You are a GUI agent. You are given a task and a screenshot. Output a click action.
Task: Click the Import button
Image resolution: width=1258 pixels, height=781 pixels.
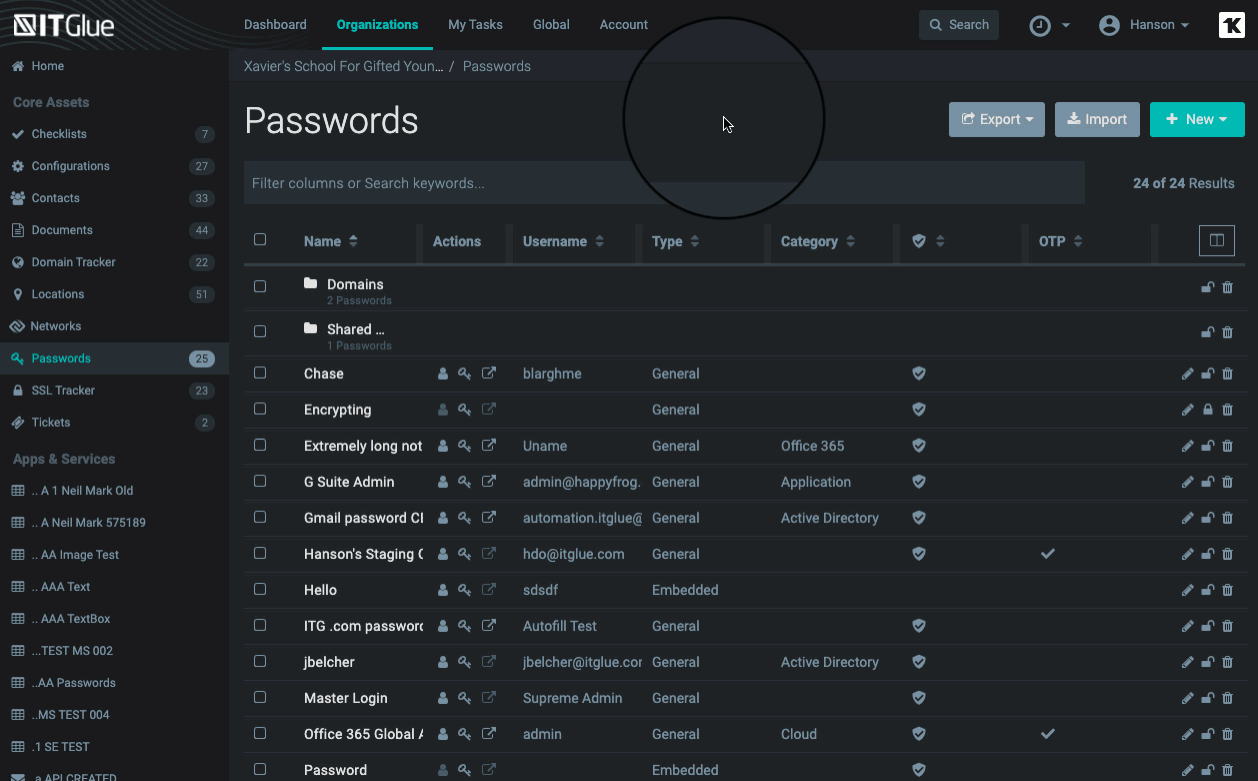point(1097,119)
